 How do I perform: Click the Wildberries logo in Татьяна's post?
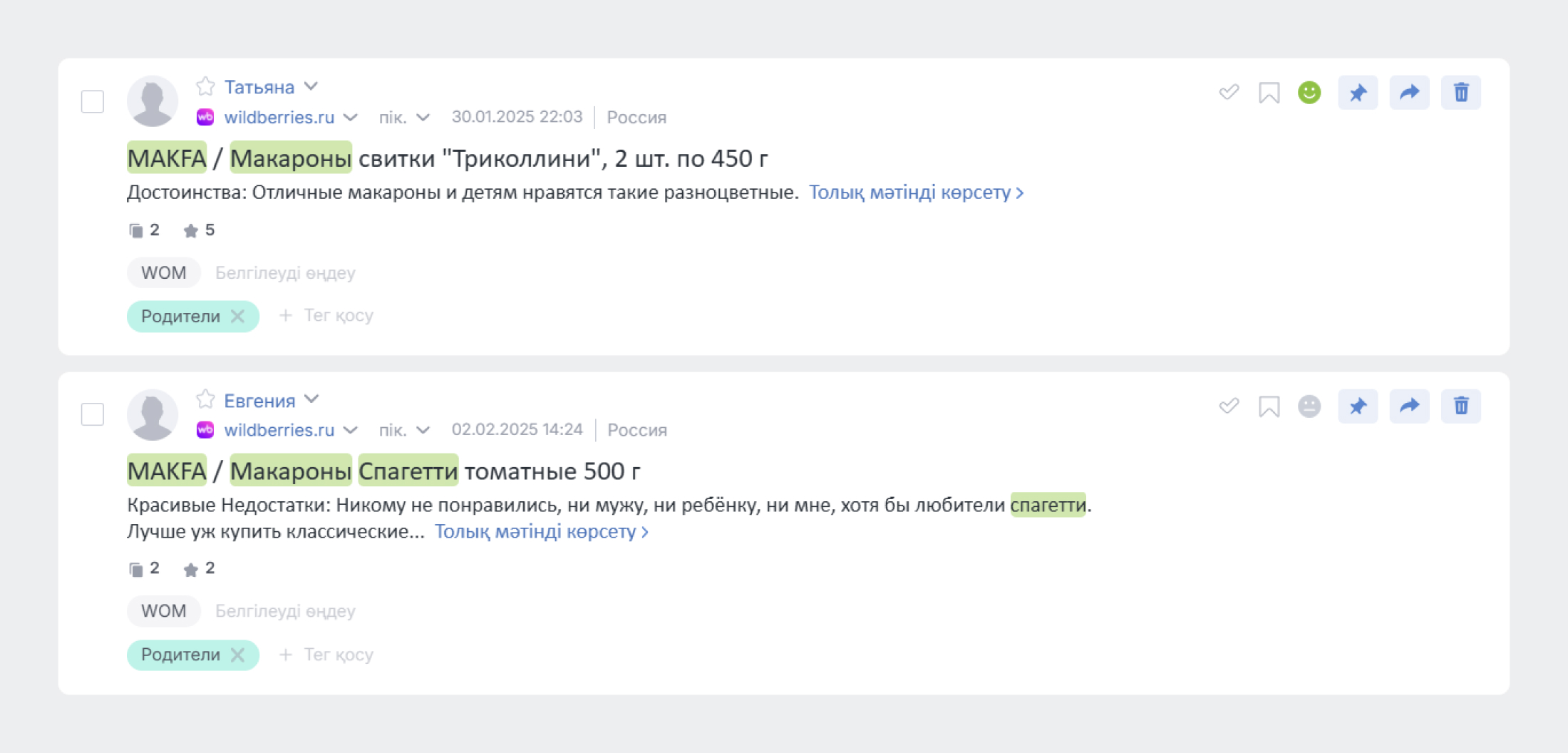[205, 117]
